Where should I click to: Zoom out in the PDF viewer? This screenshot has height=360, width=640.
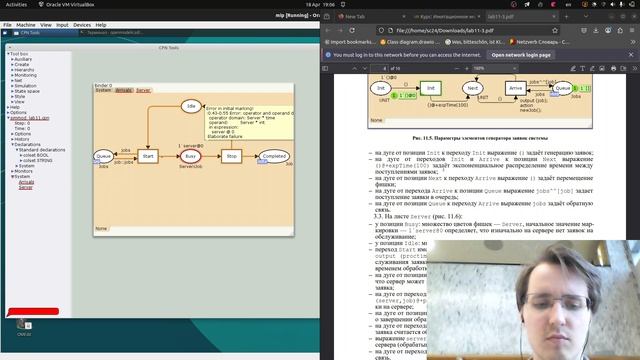point(456,68)
